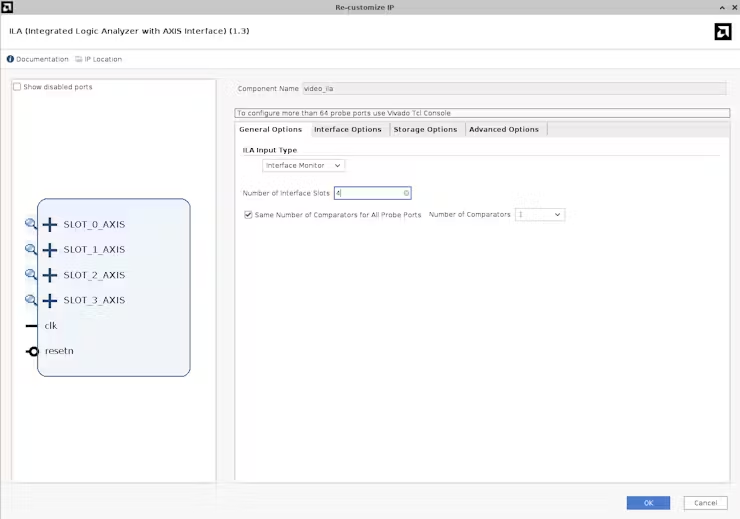Expand the SLOT_3_AXIS interface plus icon
Screen dimensions: 740x519
coord(50,300)
